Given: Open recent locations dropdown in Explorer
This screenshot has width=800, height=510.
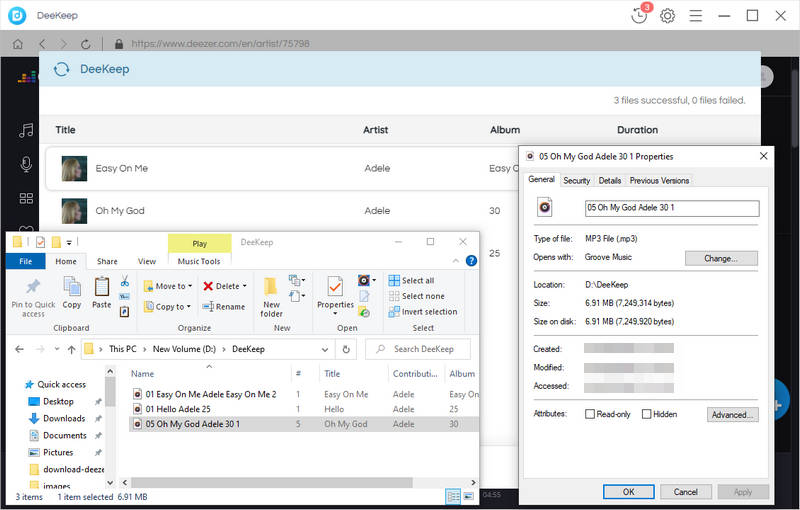Looking at the screenshot, I should point(57,349).
